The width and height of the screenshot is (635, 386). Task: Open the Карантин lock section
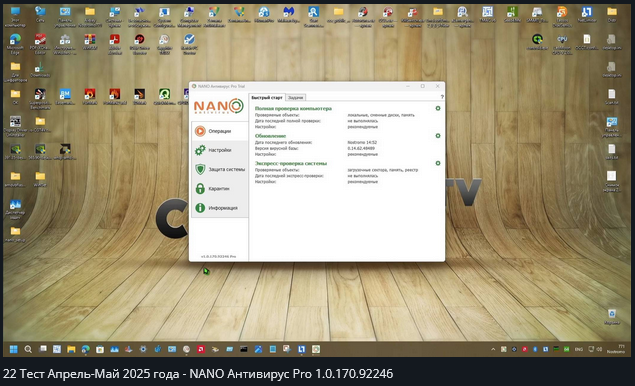[219, 189]
